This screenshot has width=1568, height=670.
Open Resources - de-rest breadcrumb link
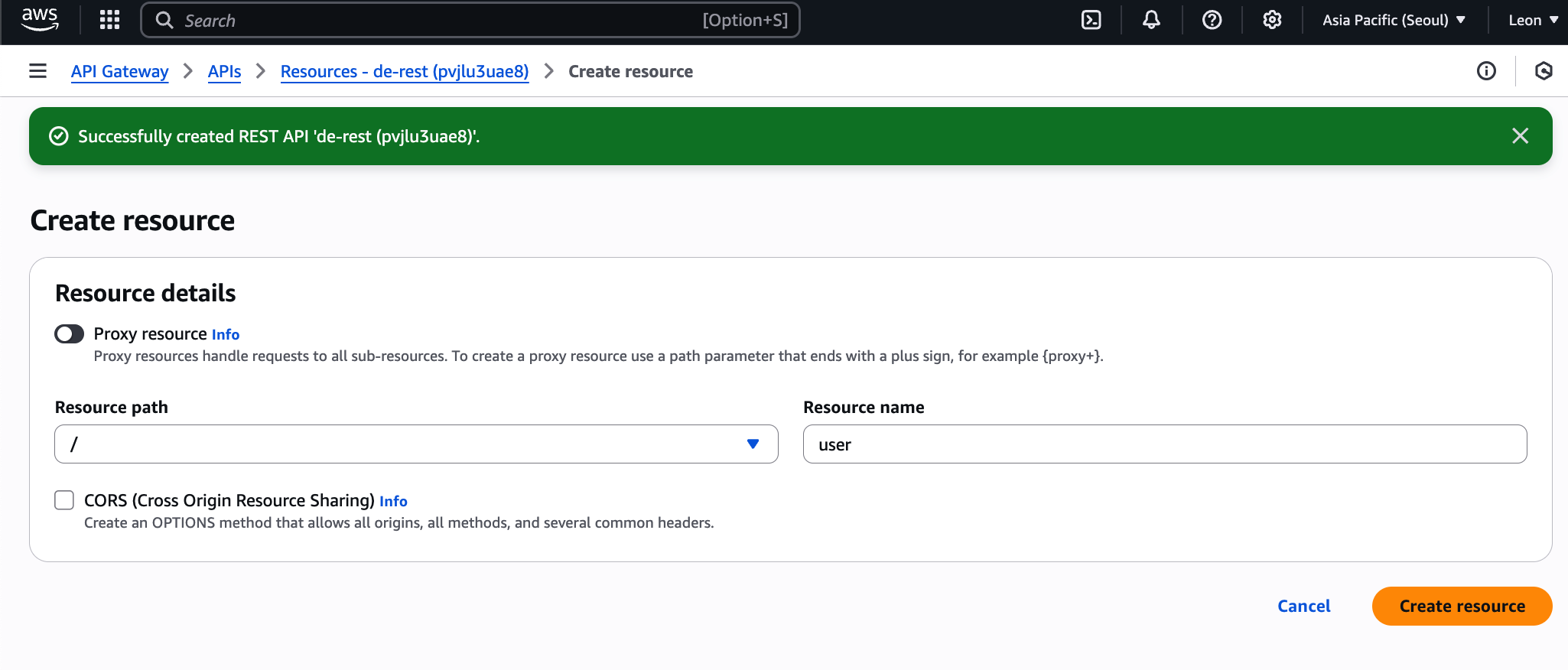pyautogui.click(x=405, y=71)
